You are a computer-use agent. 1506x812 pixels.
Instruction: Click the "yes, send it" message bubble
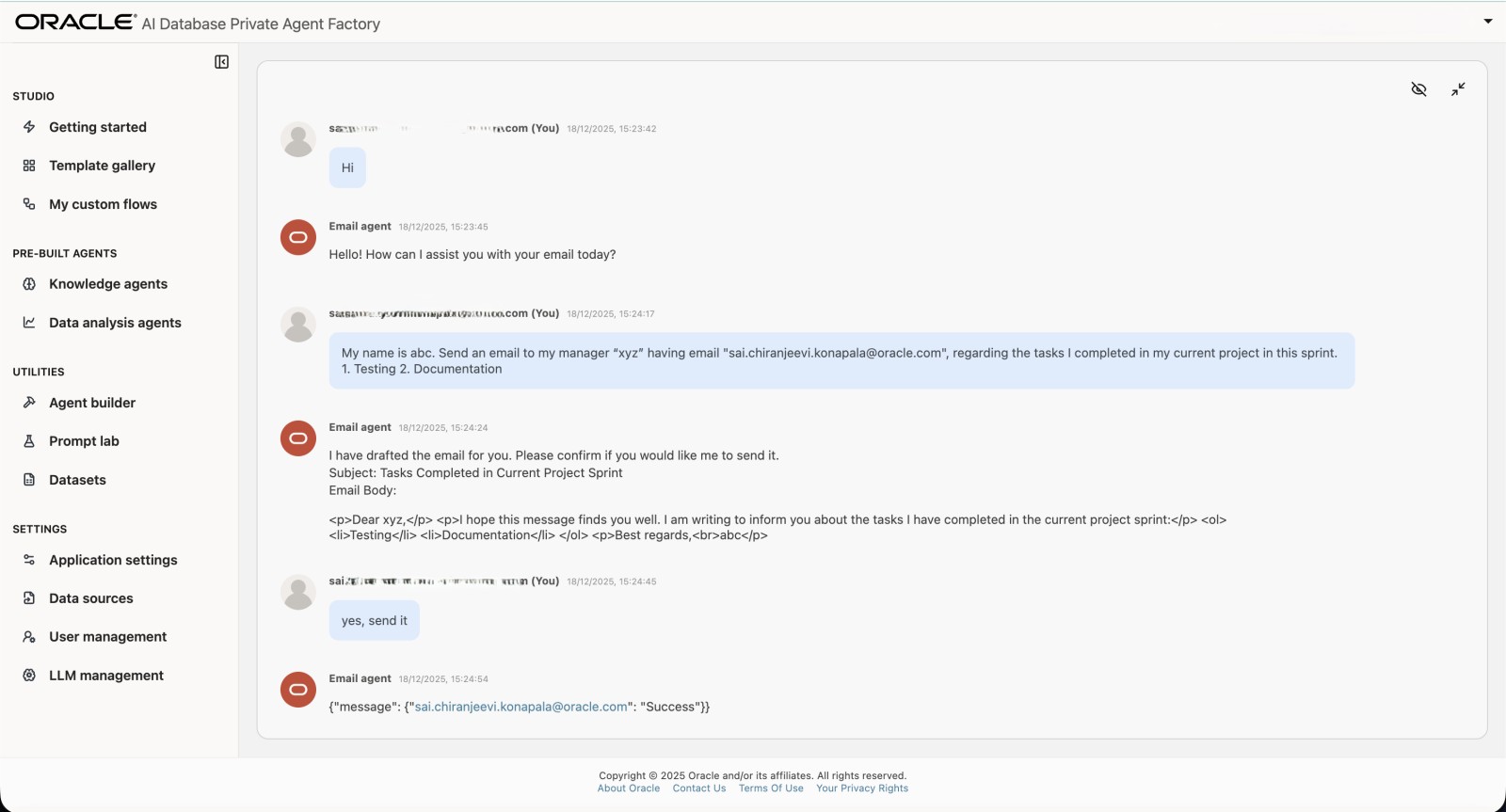pos(375,621)
